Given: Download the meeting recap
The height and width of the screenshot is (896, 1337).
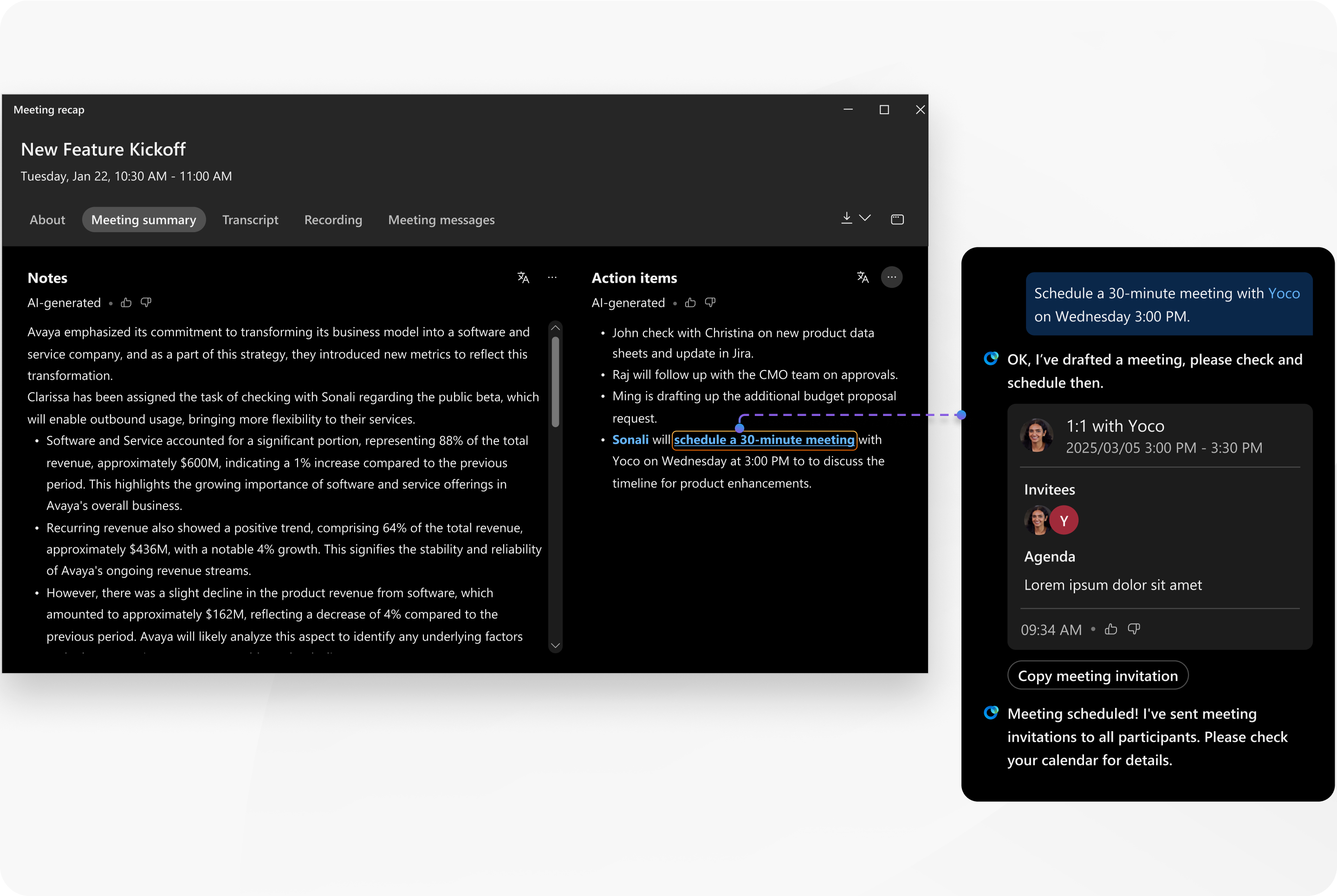Looking at the screenshot, I should coord(846,218).
